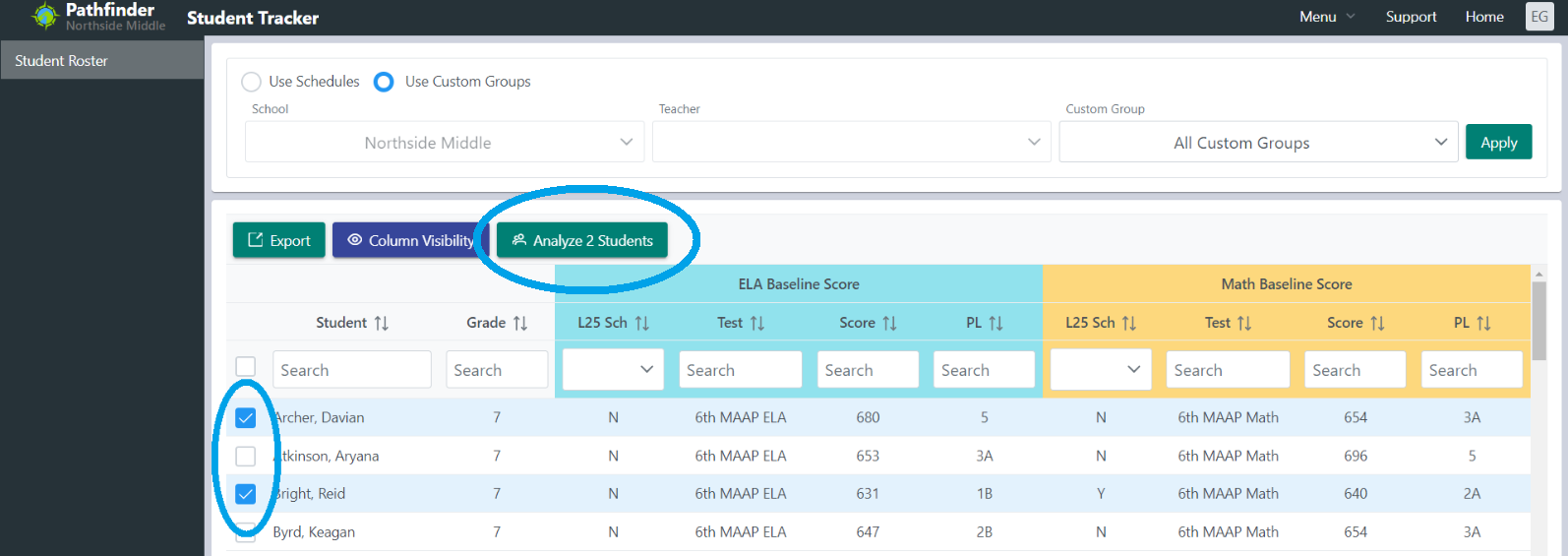Open the EG user avatar
The height and width of the screenshot is (556, 1568).
(1539, 17)
